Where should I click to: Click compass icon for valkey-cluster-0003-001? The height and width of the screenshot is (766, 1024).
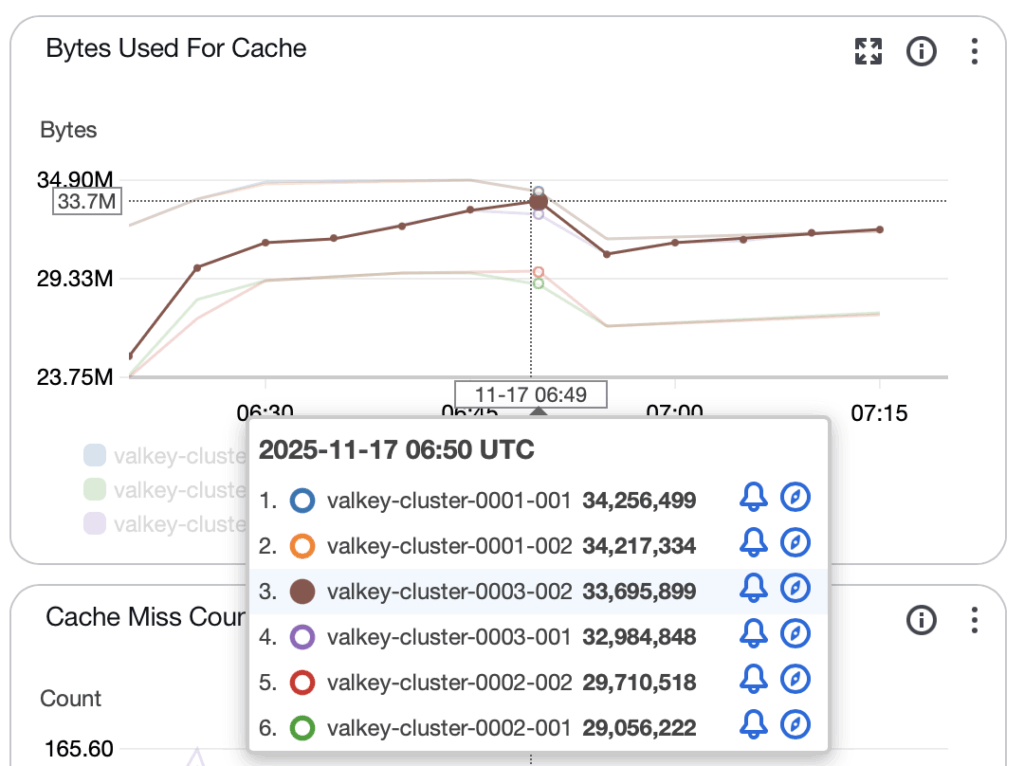point(795,636)
